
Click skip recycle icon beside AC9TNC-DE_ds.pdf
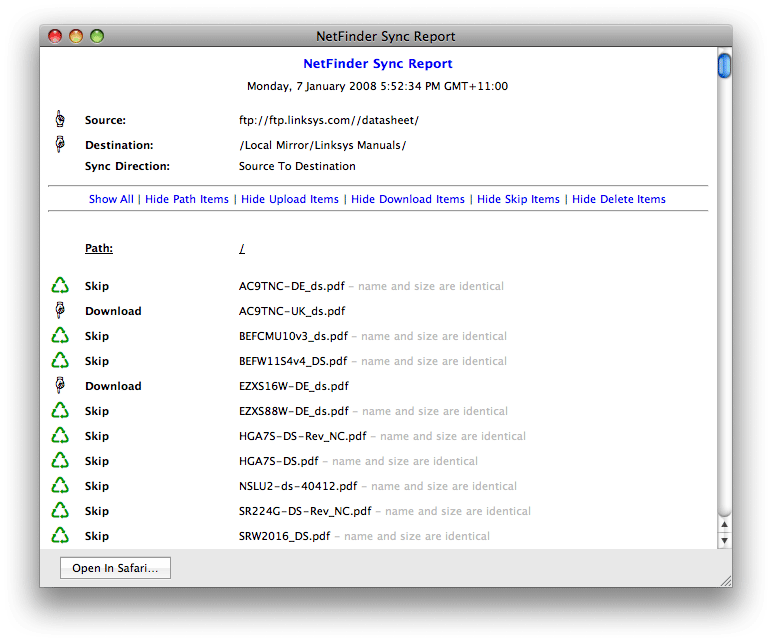tap(60, 286)
